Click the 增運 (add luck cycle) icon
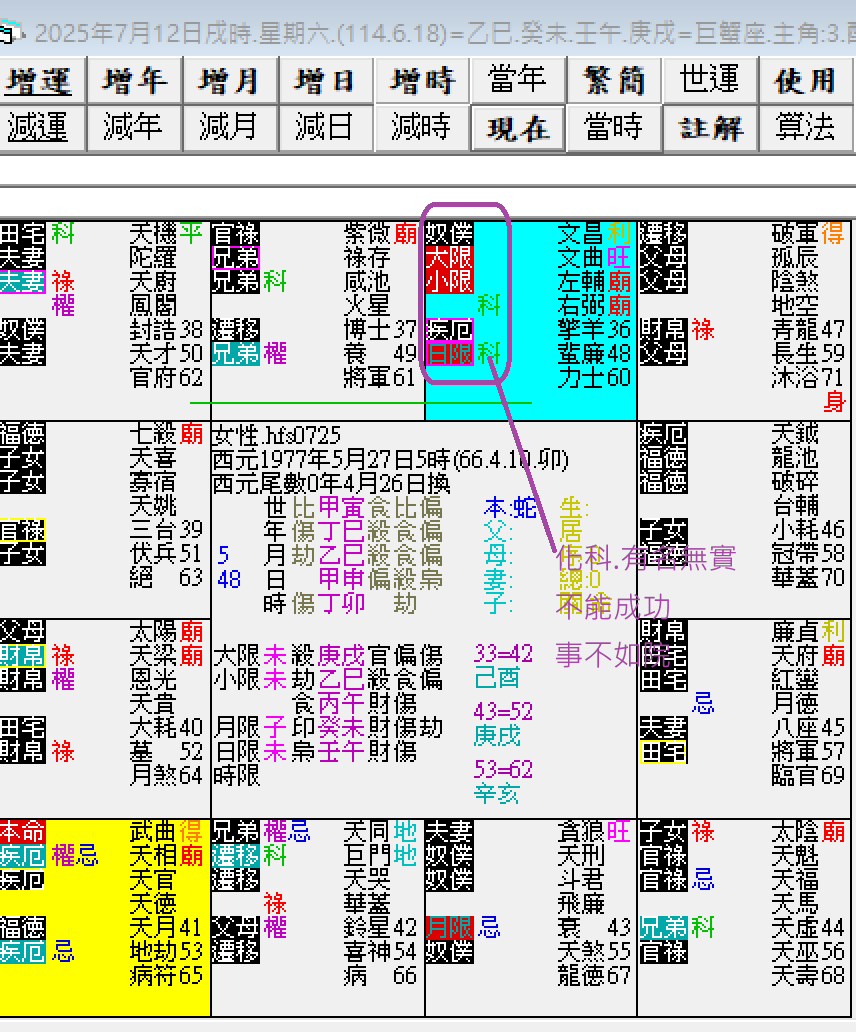Viewport: 856px width, 1032px height. point(42,81)
